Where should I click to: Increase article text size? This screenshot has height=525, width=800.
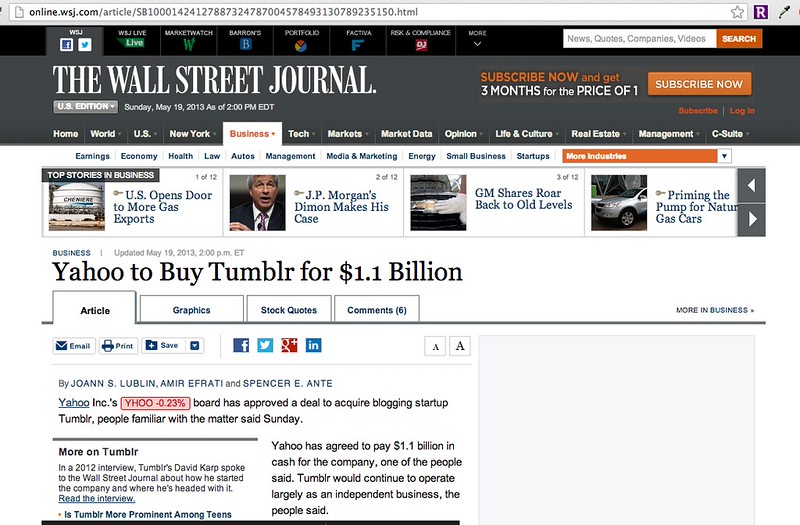pyautogui.click(x=460, y=346)
